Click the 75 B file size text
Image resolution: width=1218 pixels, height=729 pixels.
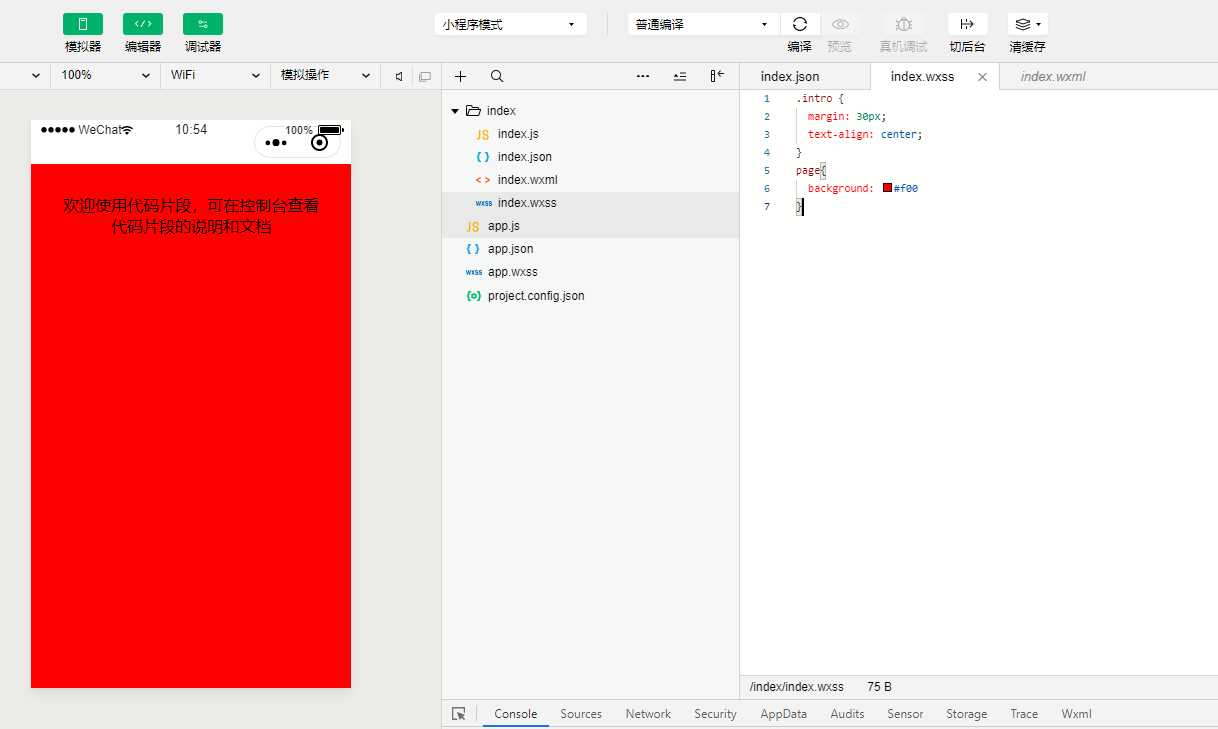pyautogui.click(x=879, y=687)
